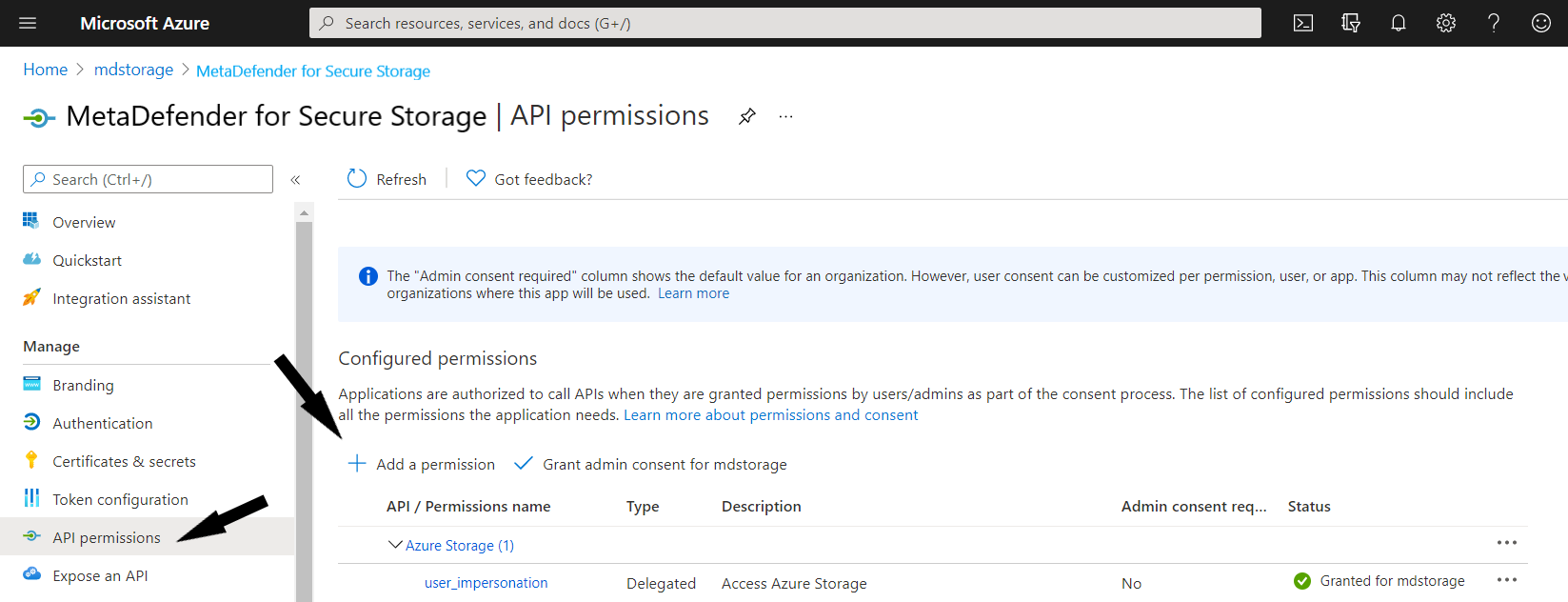
Task: Open the more options ellipsis beside the title
Action: 785,116
